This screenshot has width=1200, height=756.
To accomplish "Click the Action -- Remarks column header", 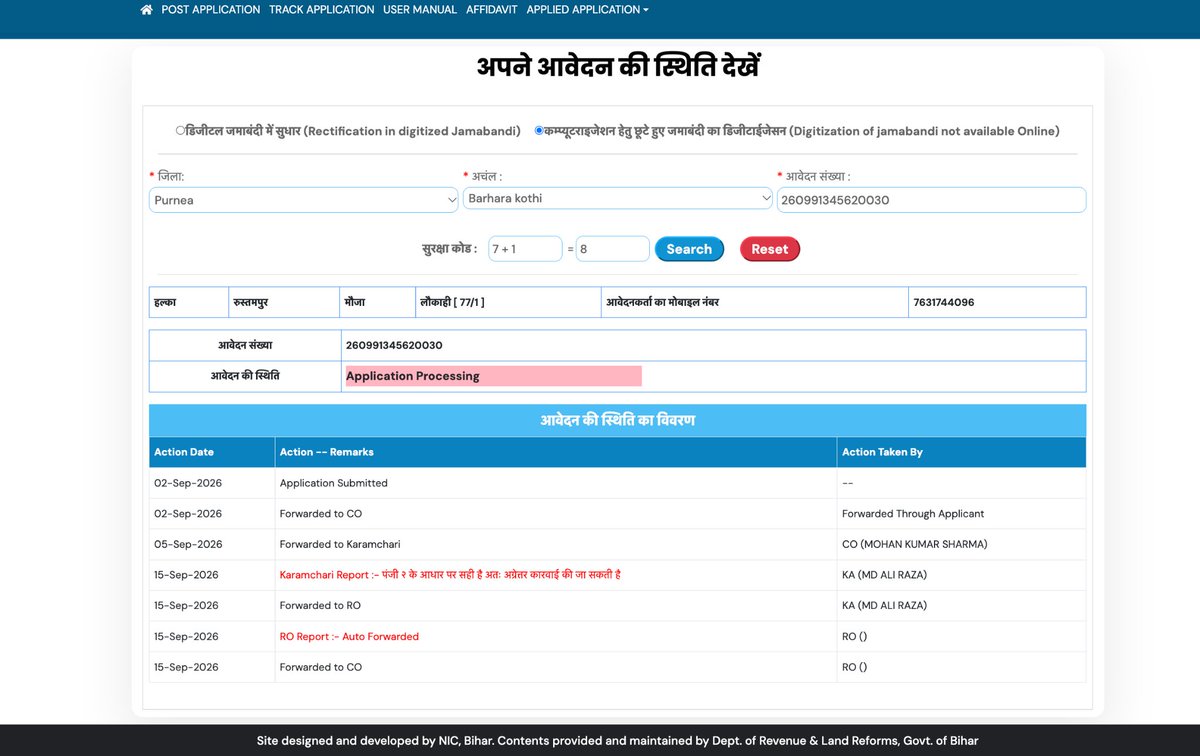I will (x=556, y=452).
